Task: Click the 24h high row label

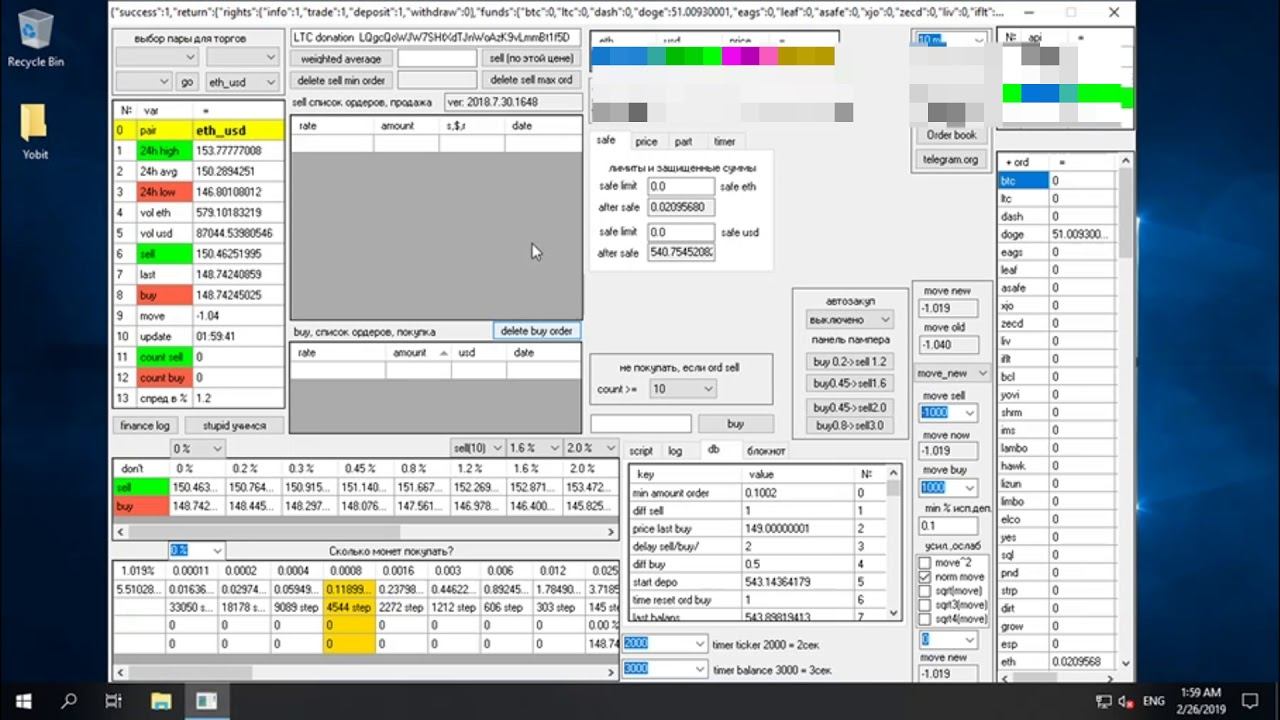Action: click(164, 151)
